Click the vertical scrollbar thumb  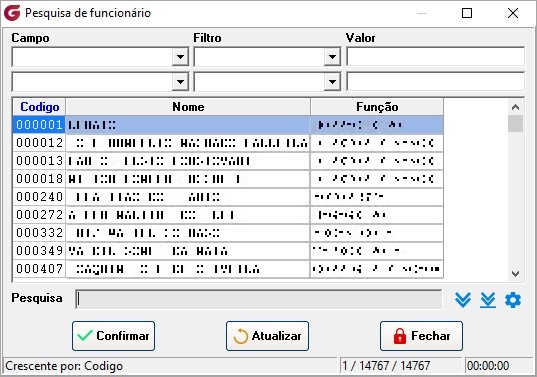click(515, 124)
